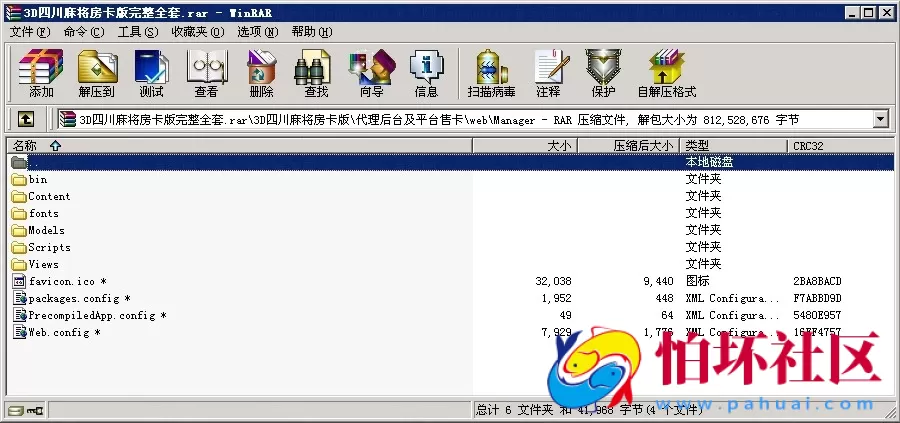Sort by the 名称 column header
900x423 pixels.
coord(239,146)
